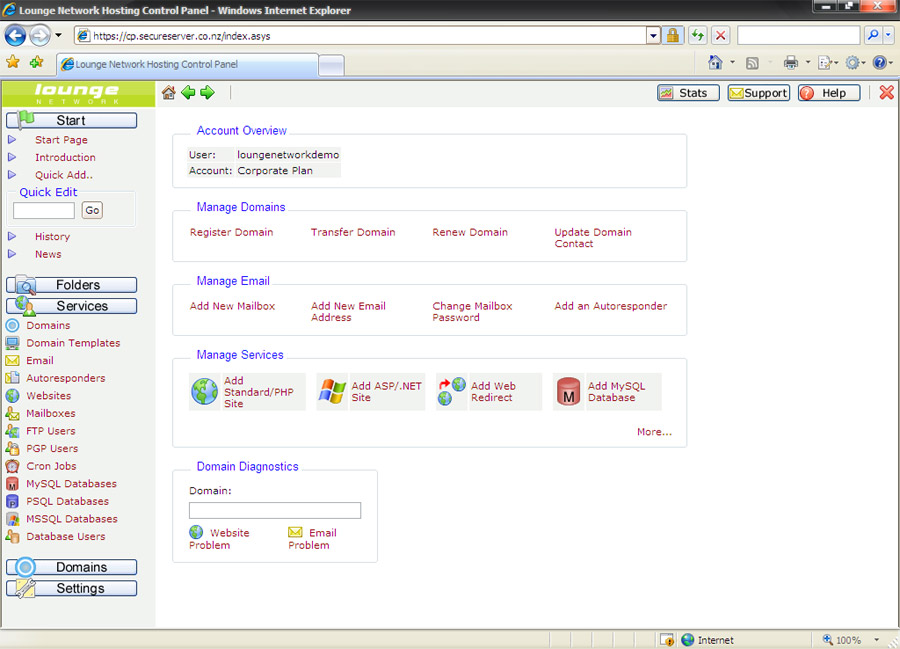Click the Add ASP/.NET Site icon
This screenshot has height=649, width=900.
tap(332, 391)
